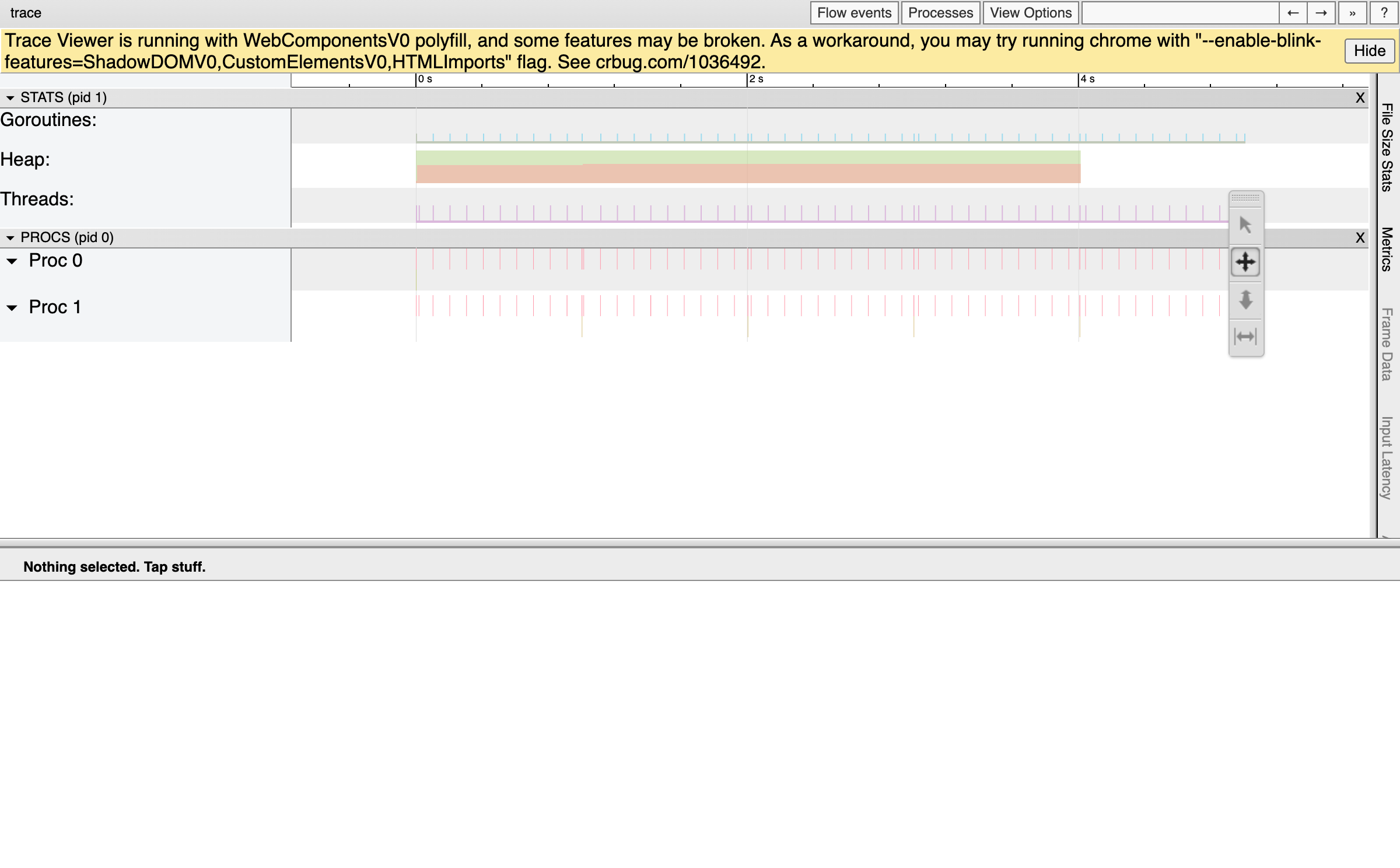Activate the pan tool with cross arrows
1400x868 pixels.
tap(1245, 262)
